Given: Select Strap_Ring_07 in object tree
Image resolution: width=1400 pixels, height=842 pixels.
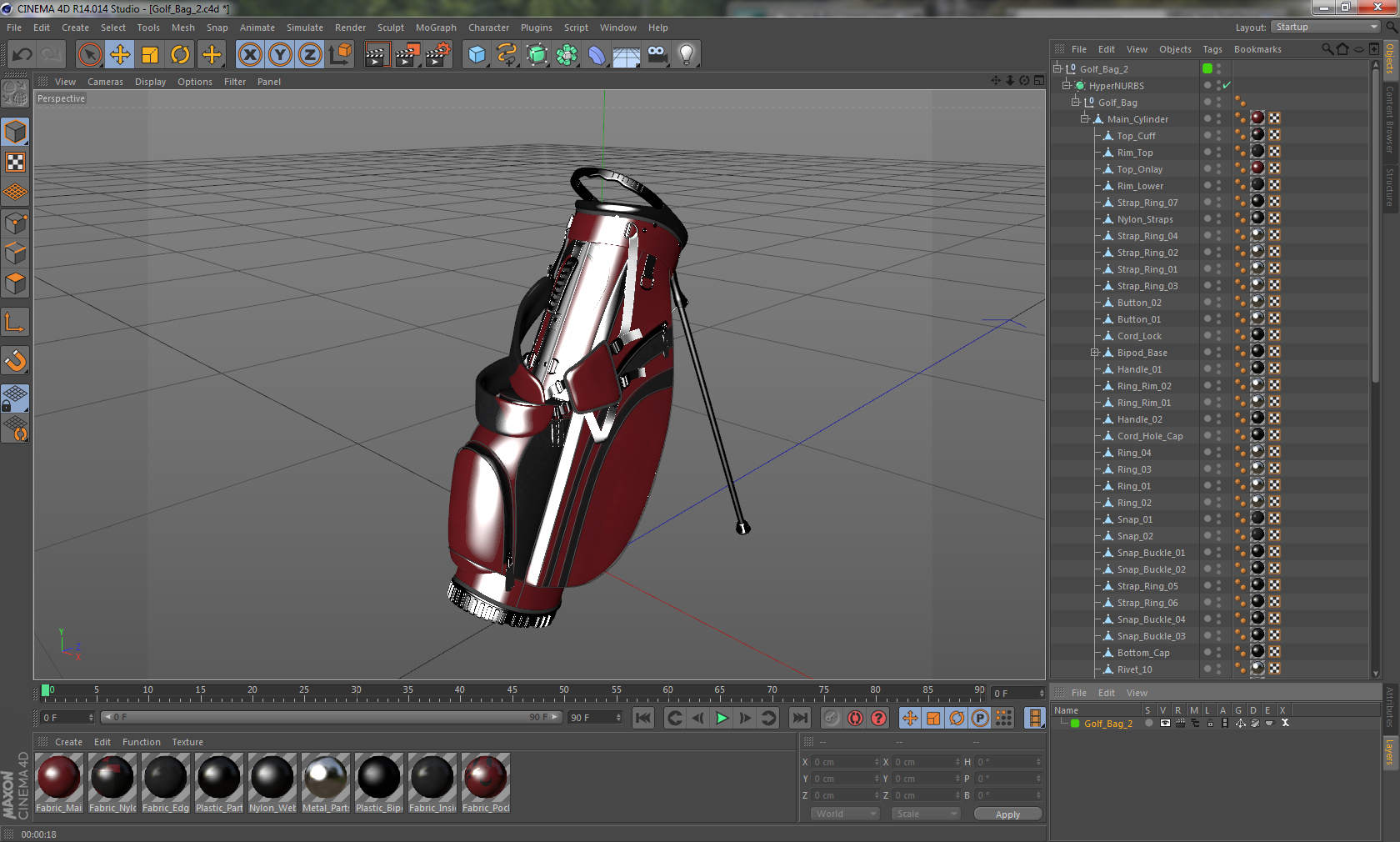Looking at the screenshot, I should point(1147,203).
